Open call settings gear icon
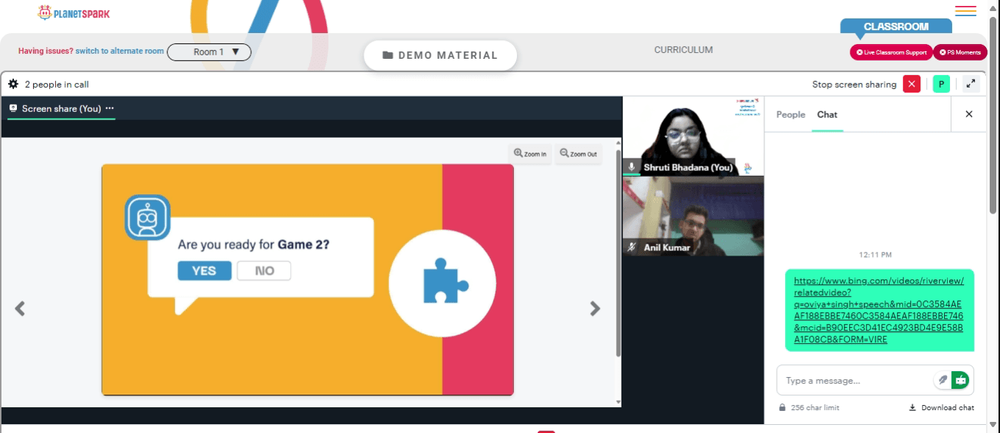 13,84
